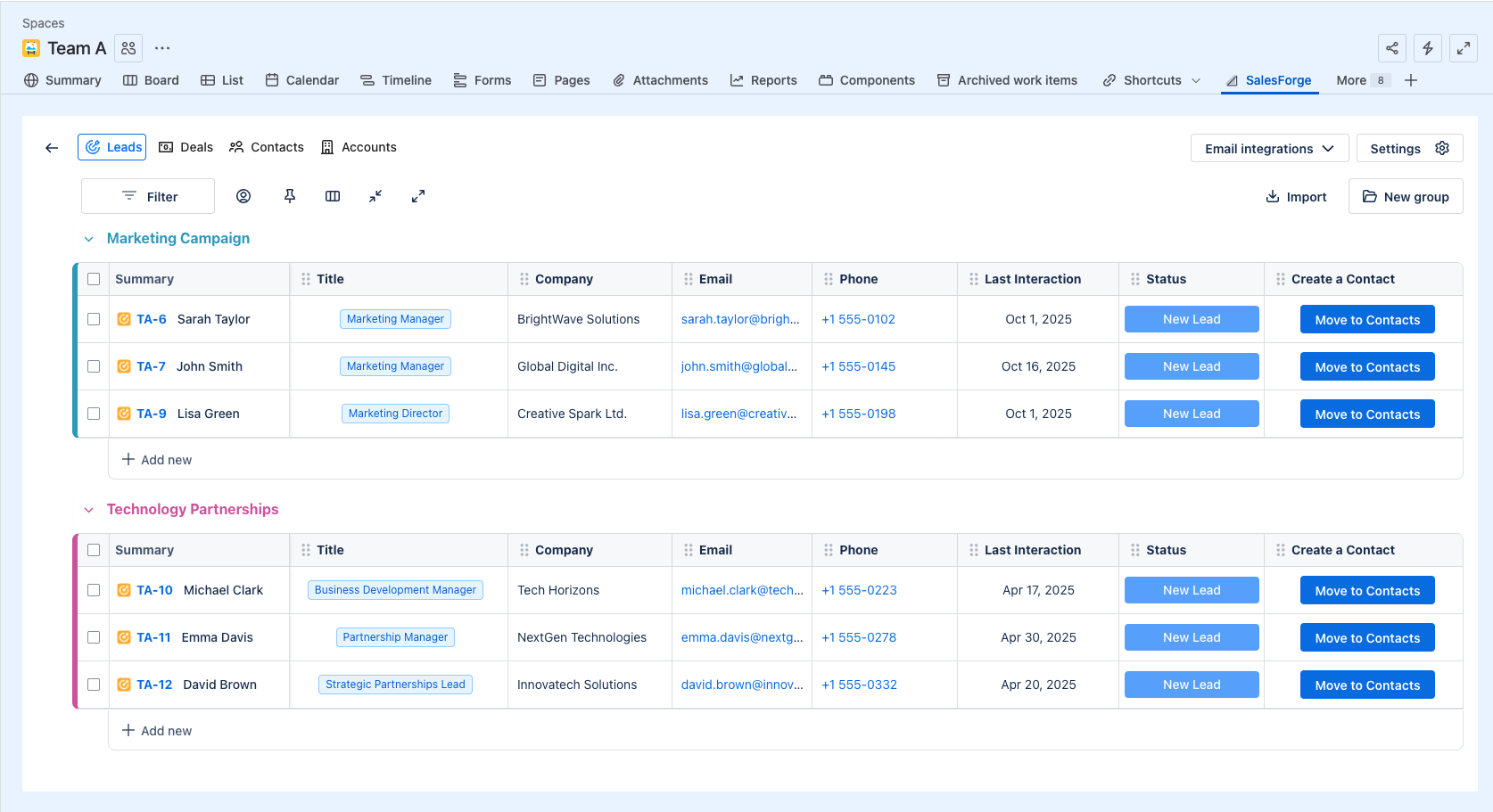
Task: Click the expand arrows icon beside collapse
Action: 418,196
